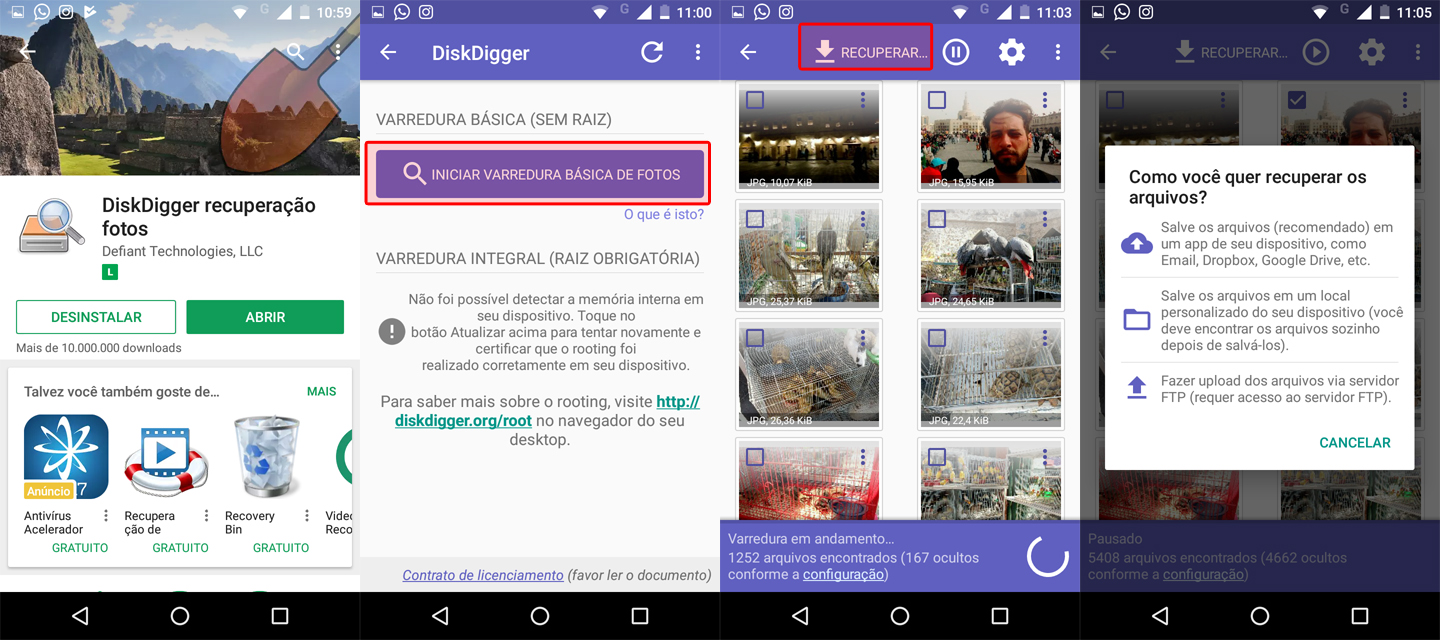
Task: Tap the active RECUPERAR... button
Action: pyautogui.click(x=866, y=51)
